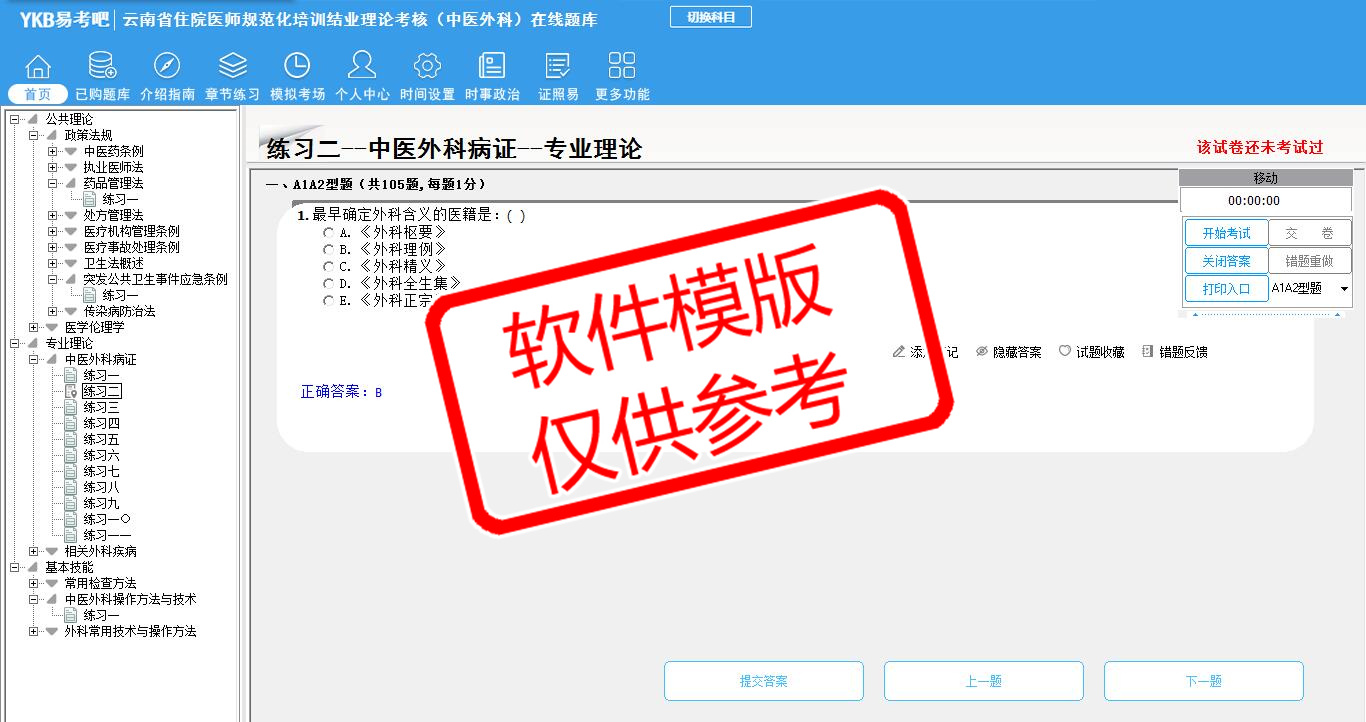Select answer option B 《外科理例》
1366x722 pixels.
point(328,250)
